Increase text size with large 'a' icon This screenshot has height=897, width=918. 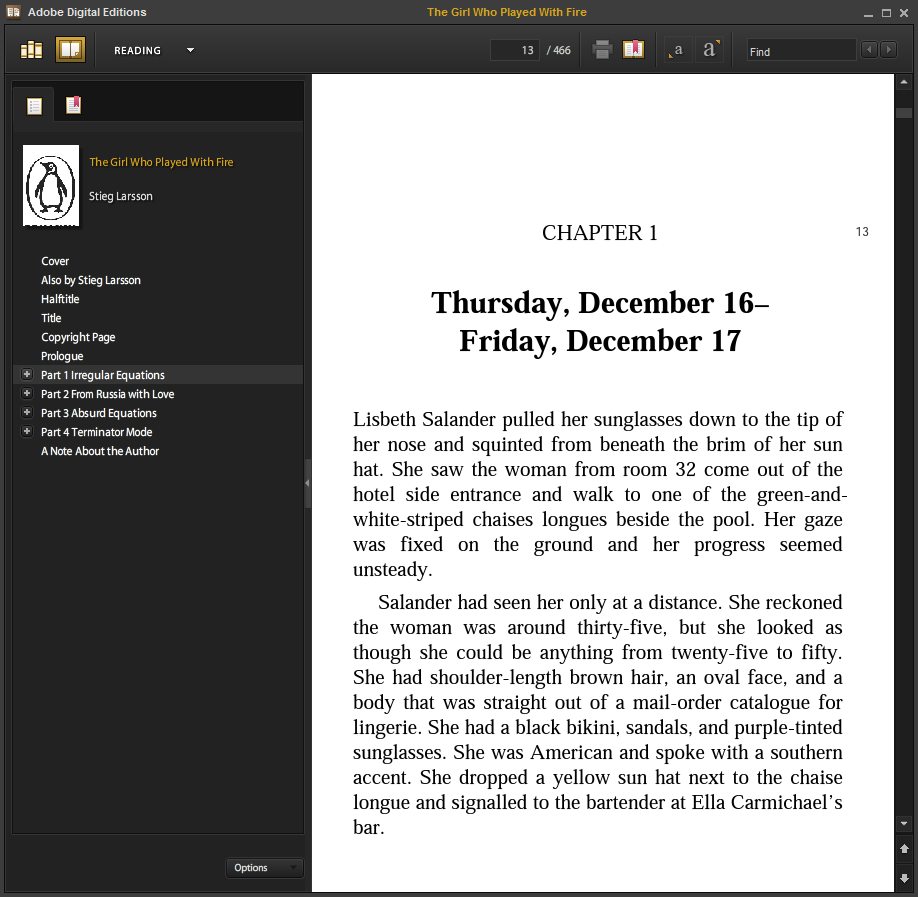pyautogui.click(x=710, y=50)
